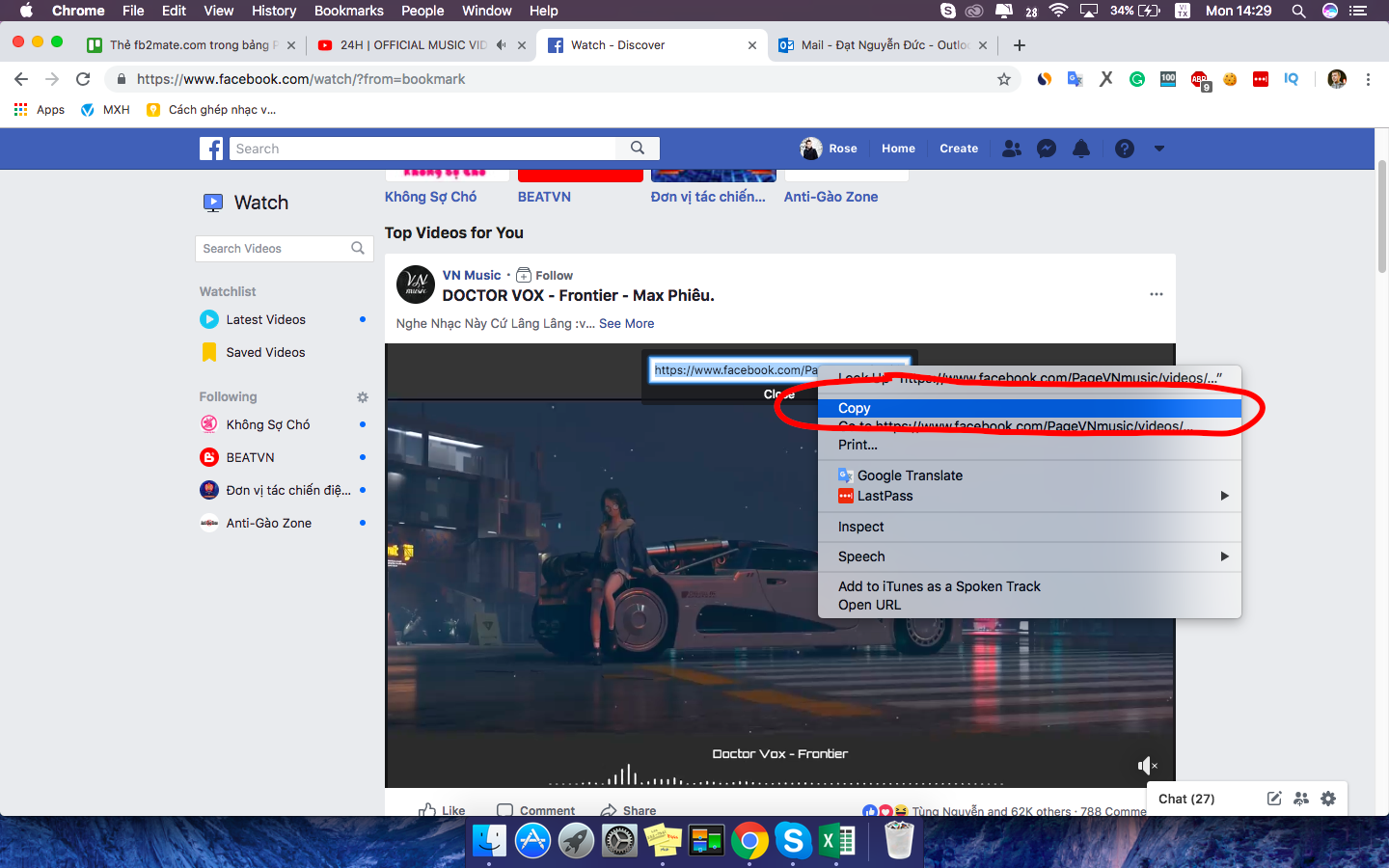
Task: Open the notifications bell
Action: 1081,149
